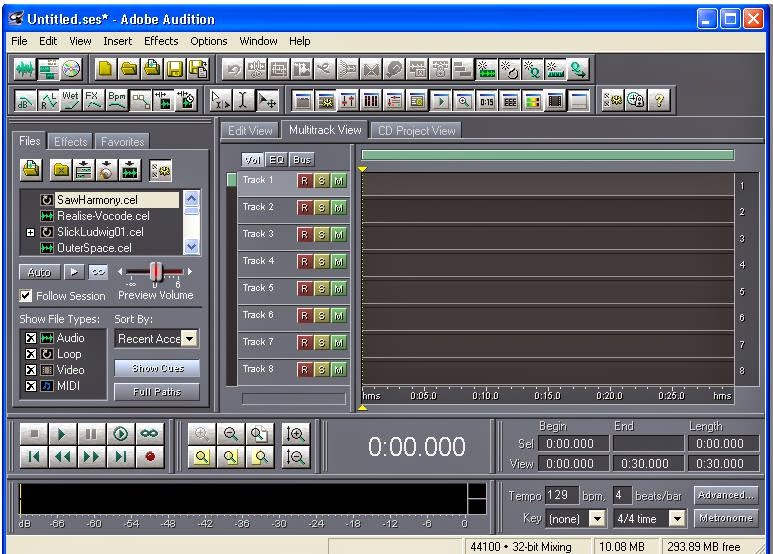Viewport: 773px width, 554px height.
Task: Click the Sel Begin time field
Action: tap(573, 444)
